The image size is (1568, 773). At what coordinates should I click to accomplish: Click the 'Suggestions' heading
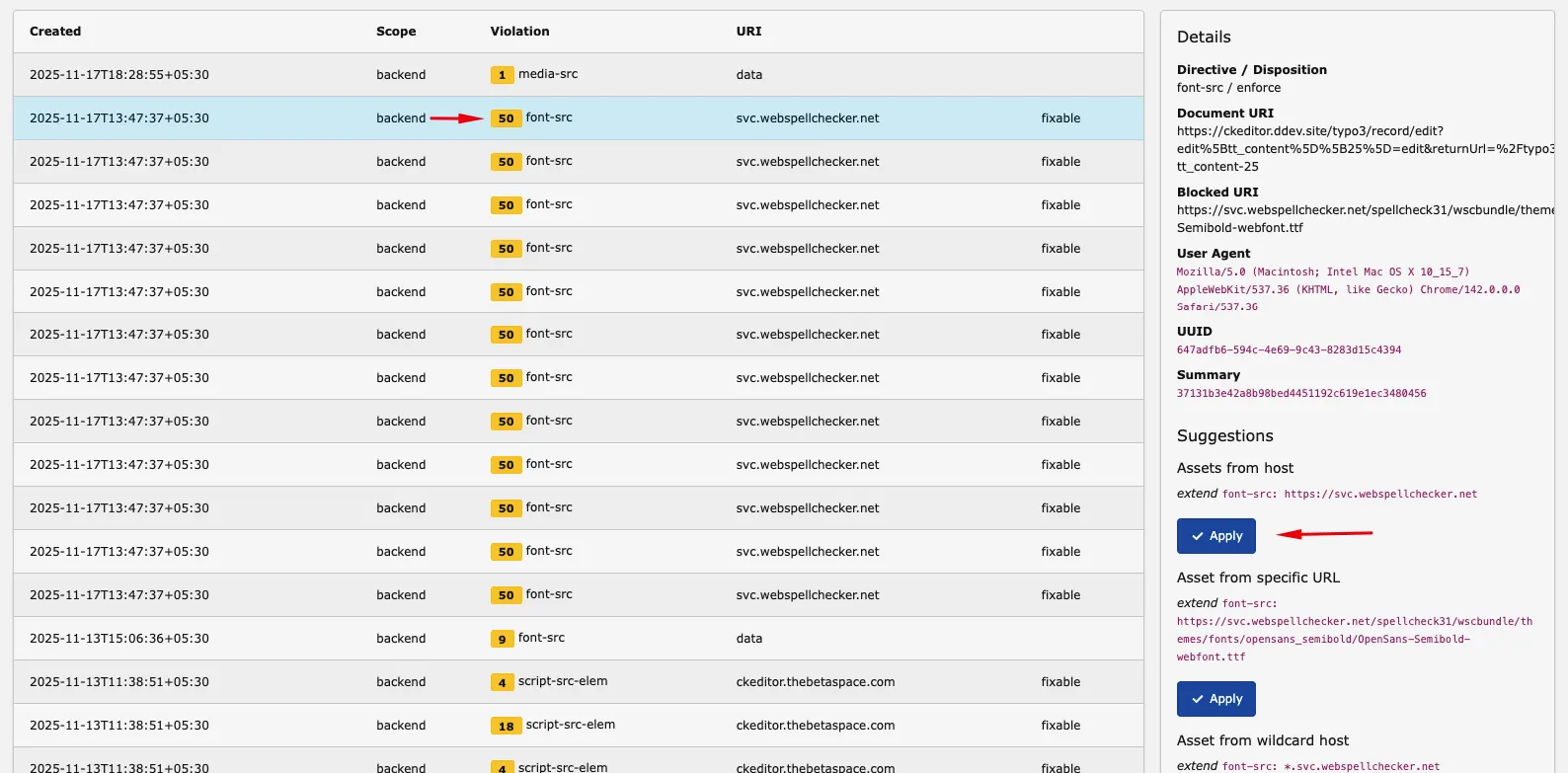[1224, 436]
